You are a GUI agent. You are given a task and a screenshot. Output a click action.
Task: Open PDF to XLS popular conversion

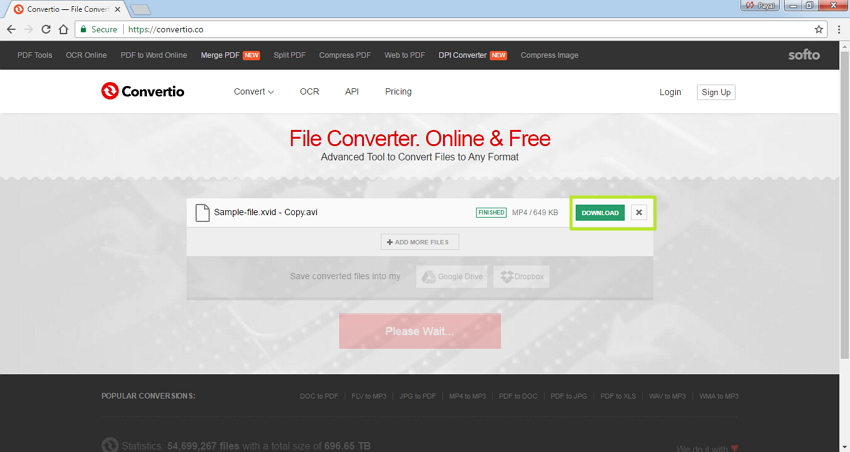pos(618,396)
